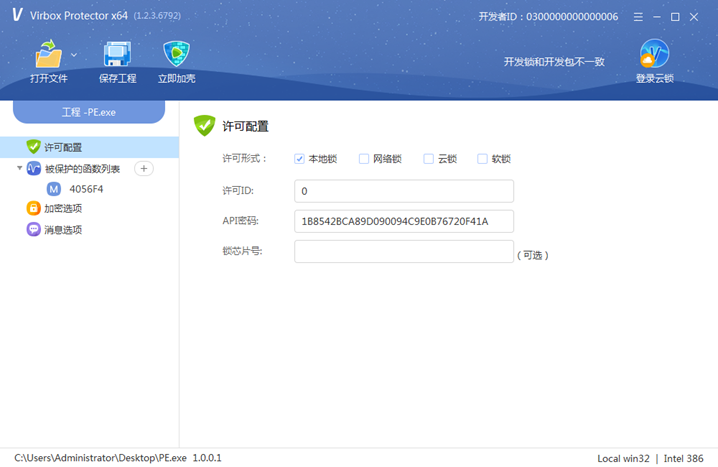
Task: Click the purple chat icon for 消息选项
Action: coord(33,229)
